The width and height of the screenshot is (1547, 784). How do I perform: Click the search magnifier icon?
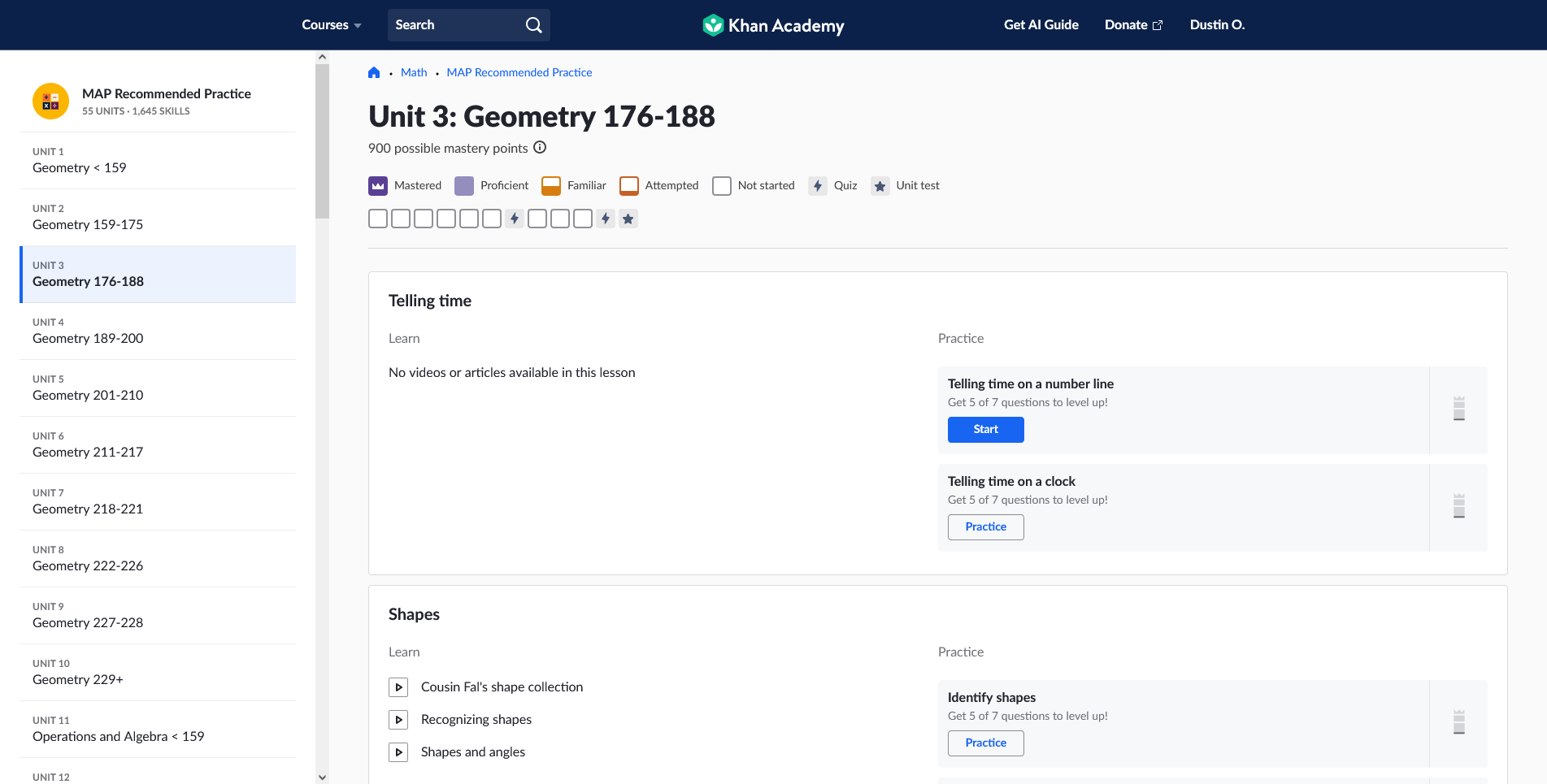pos(533,25)
